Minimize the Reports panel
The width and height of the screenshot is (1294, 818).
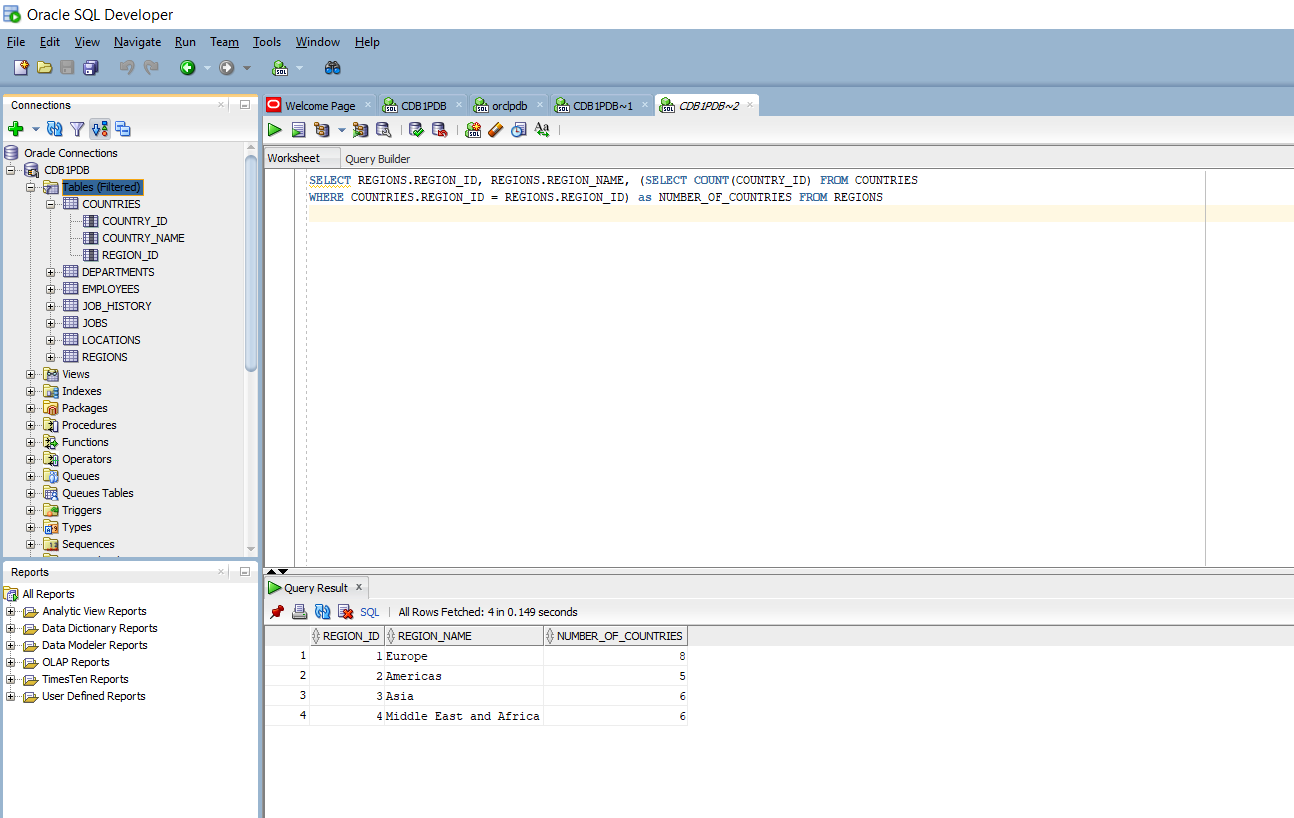(245, 572)
